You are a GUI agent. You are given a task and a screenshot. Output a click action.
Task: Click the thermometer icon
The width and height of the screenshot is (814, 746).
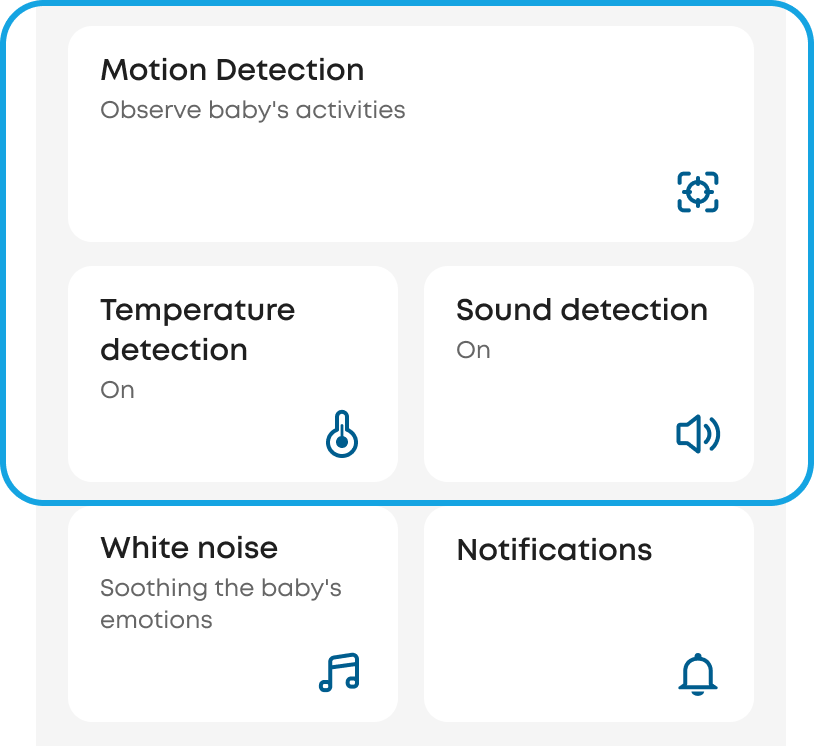[342, 436]
